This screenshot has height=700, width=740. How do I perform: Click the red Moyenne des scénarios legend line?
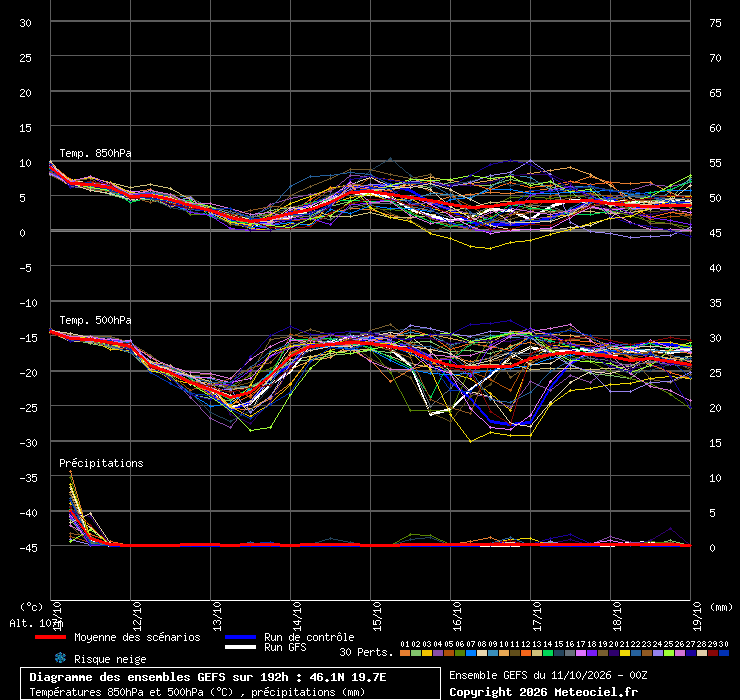point(50,637)
